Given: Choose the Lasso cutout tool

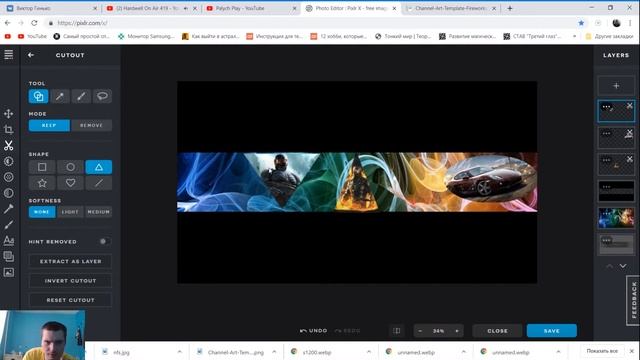Looking at the screenshot, I should [102, 96].
